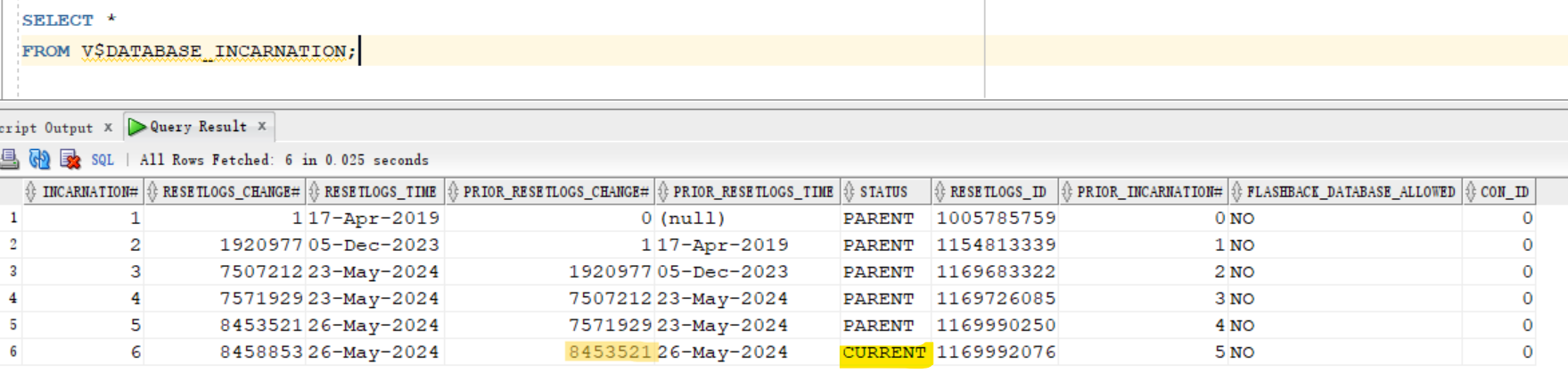Viewport: 1568px width, 373px height.
Task: Click the FLASHBACK_DATABASE_ALLOWED sort icon
Action: 1236,192
